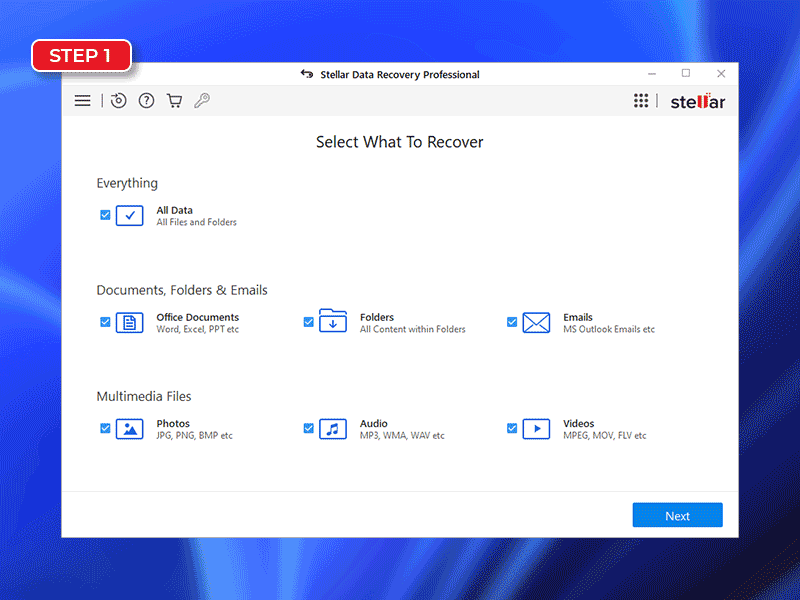Click 'Word, Excel, PPT etc' description

pyautogui.click(x=197, y=329)
